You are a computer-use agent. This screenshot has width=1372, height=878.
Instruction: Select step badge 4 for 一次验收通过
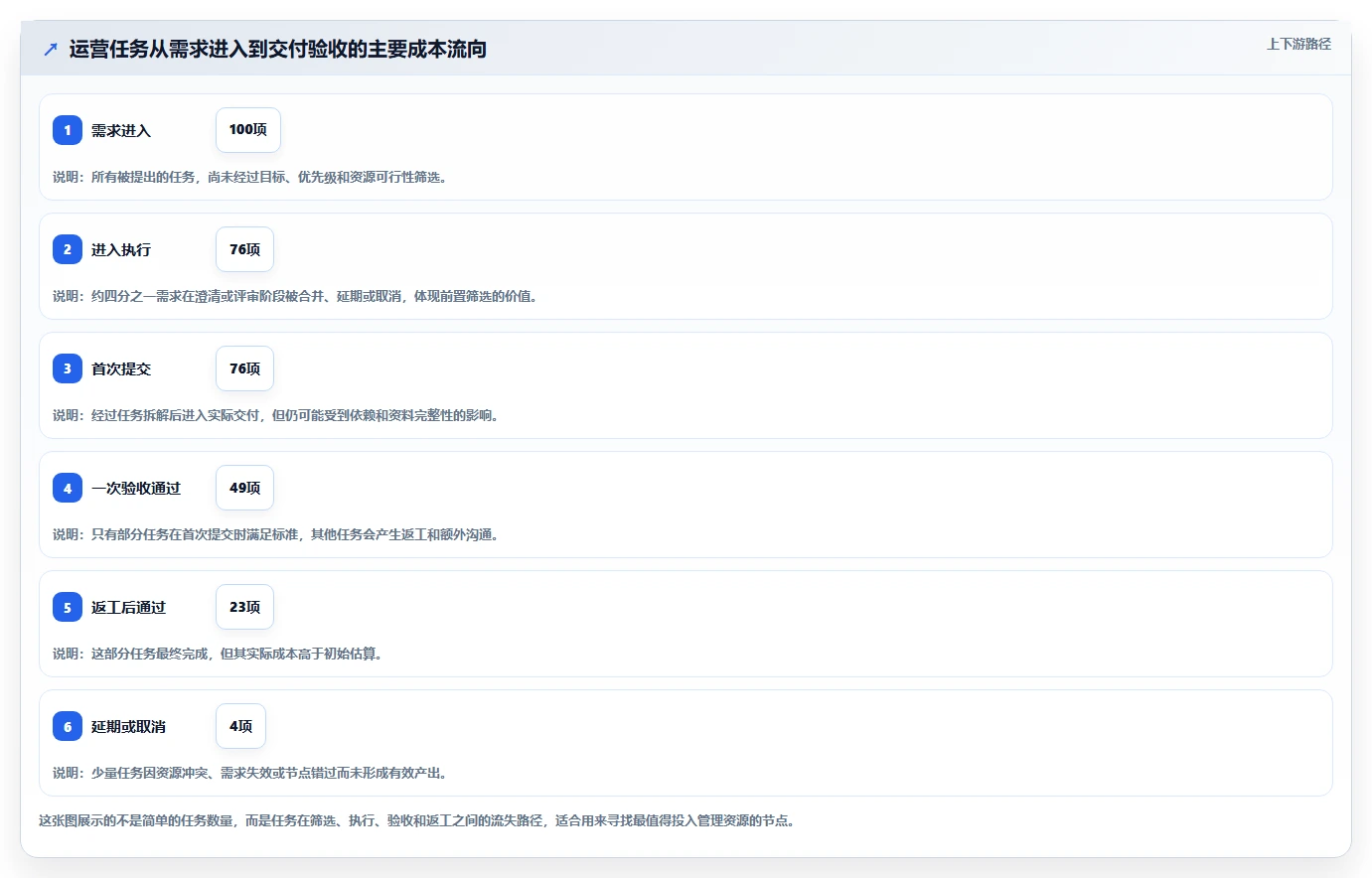point(68,488)
